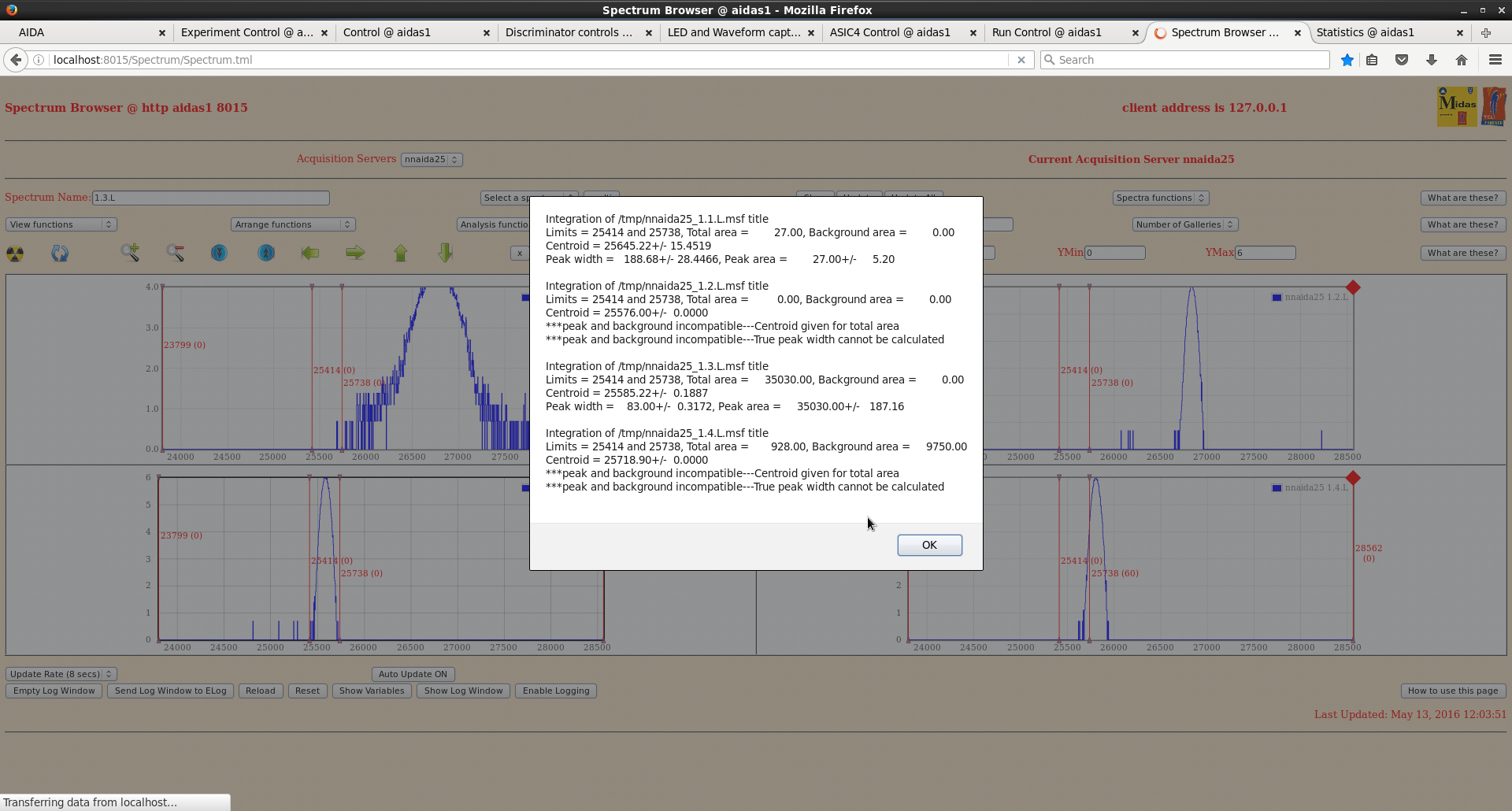Click the Reload button
Screen dimensions: 1512x811
click(x=261, y=691)
